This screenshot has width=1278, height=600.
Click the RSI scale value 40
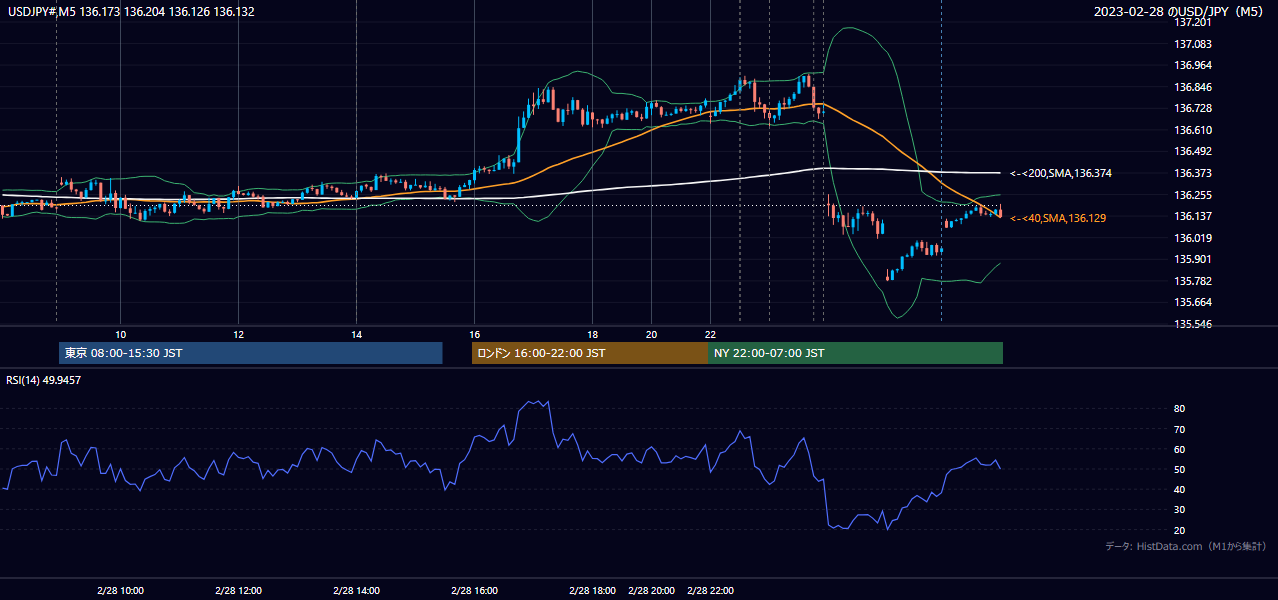(x=1179, y=489)
